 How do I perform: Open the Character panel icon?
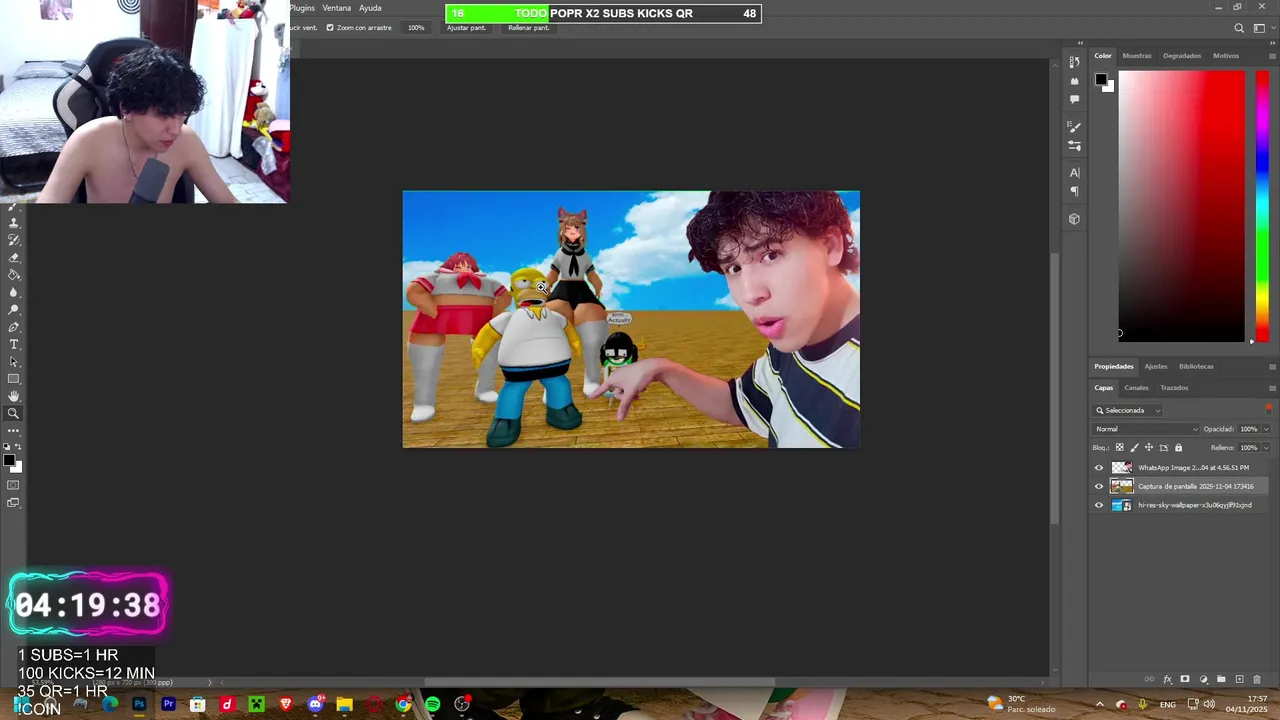(x=1074, y=172)
